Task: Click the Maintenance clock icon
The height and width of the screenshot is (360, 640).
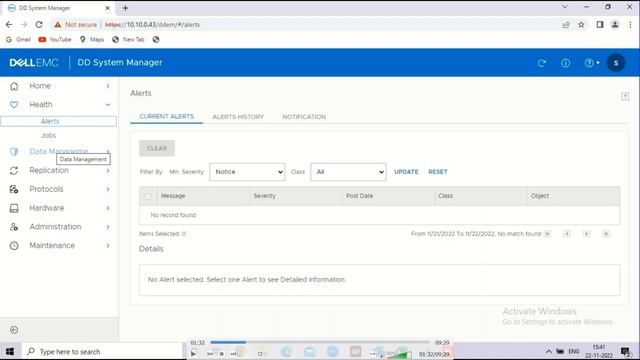Action: [x=14, y=246]
